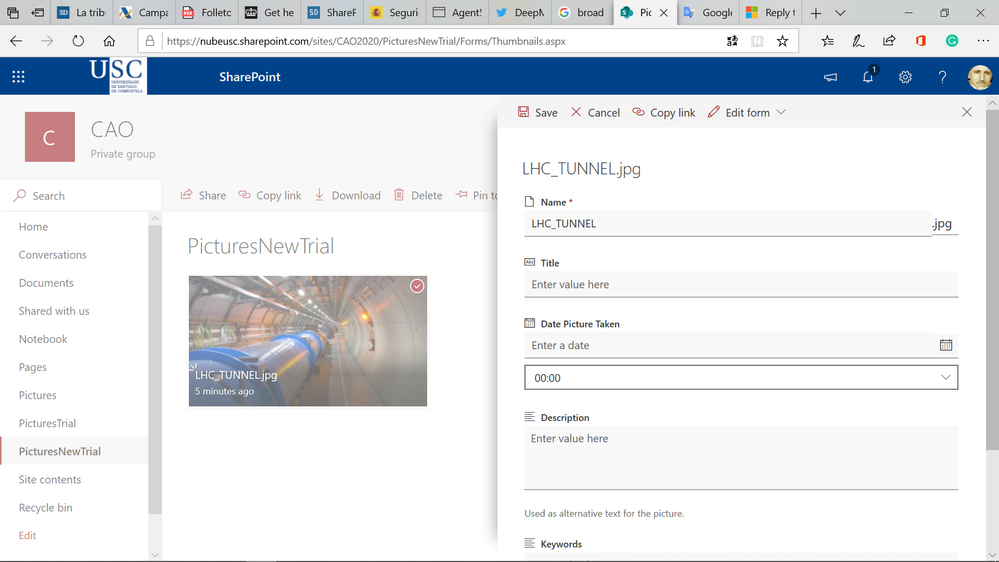Click the Pin to top toolbar command
Screen dimensions: 999x562
pyautogui.click(x=476, y=195)
